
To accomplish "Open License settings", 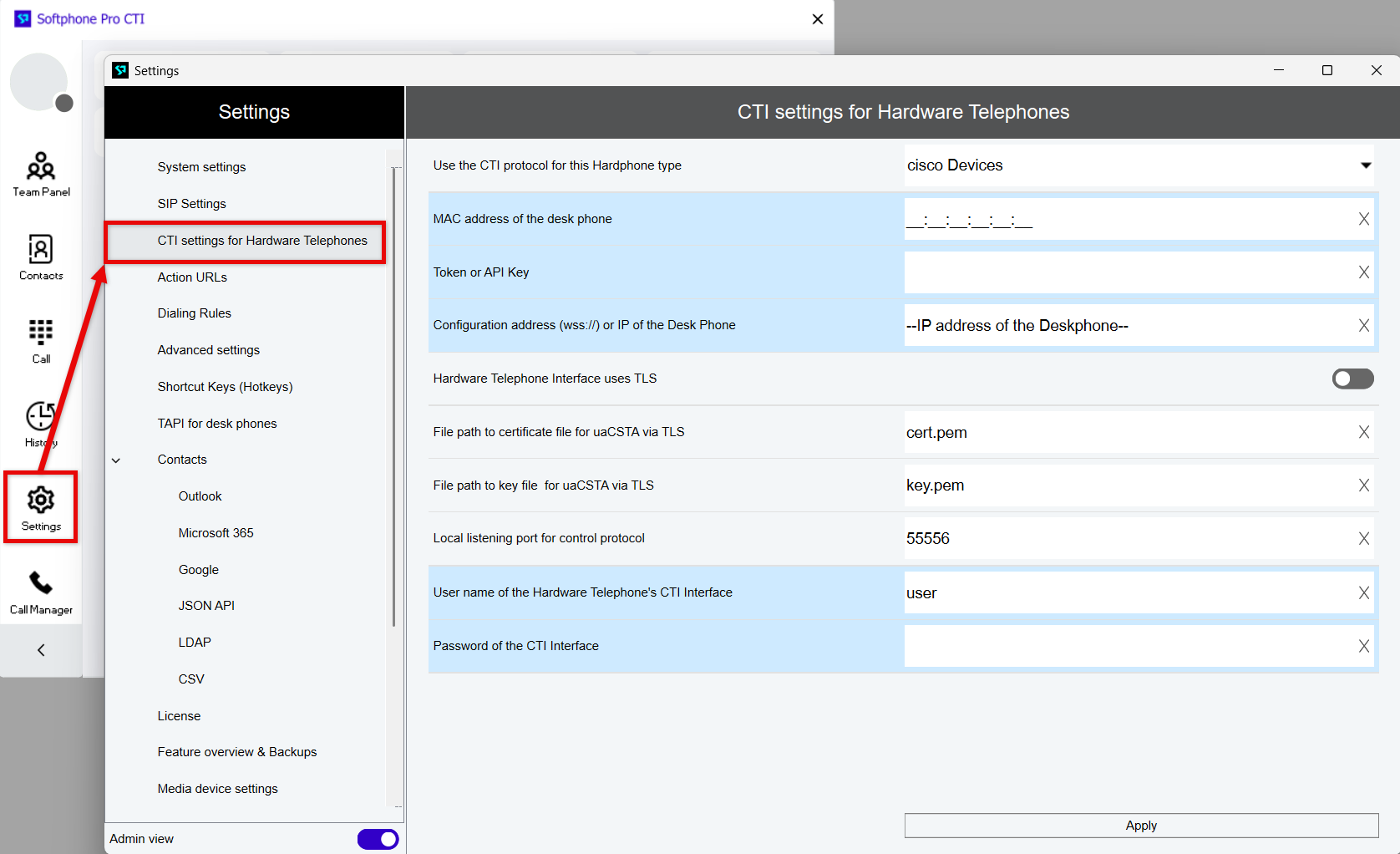I will [x=179, y=716].
